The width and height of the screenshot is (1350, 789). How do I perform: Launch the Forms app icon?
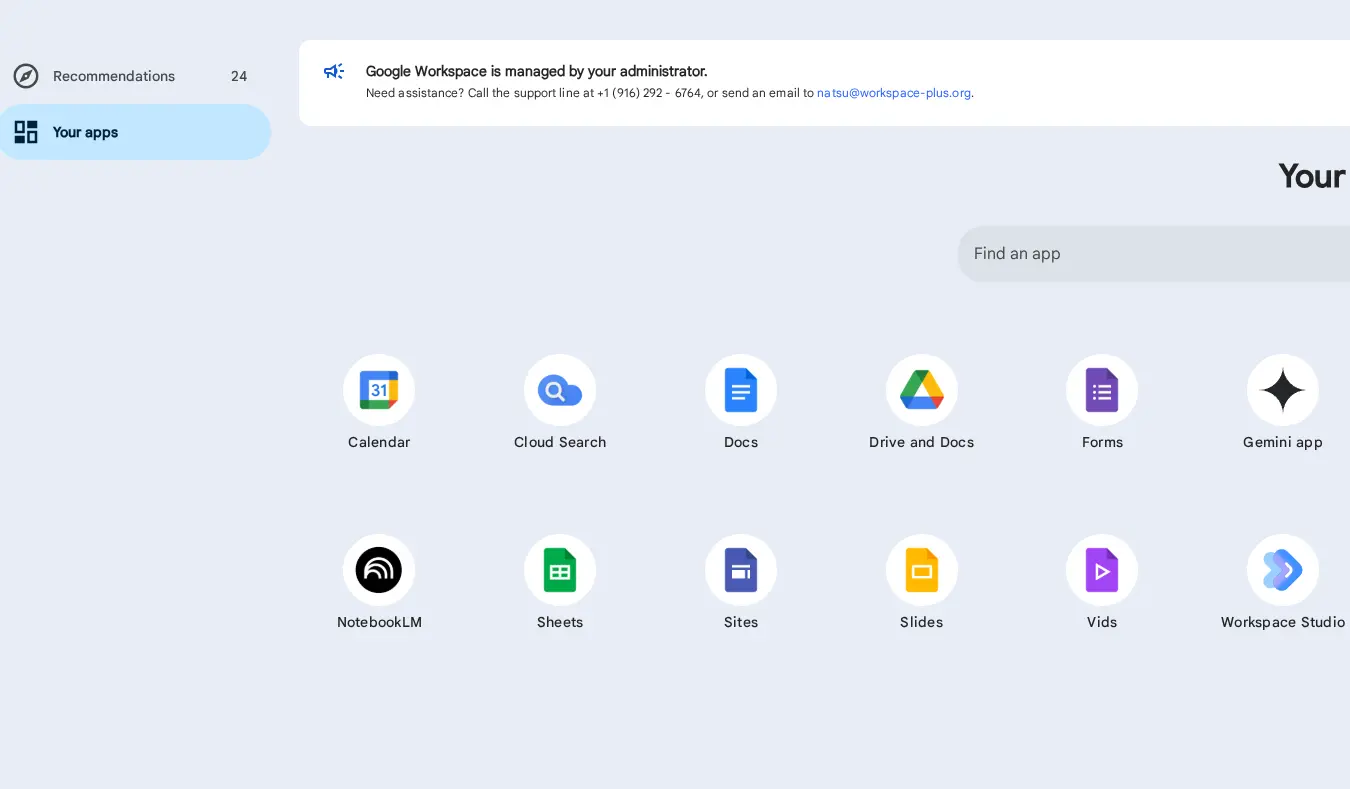click(x=1102, y=390)
